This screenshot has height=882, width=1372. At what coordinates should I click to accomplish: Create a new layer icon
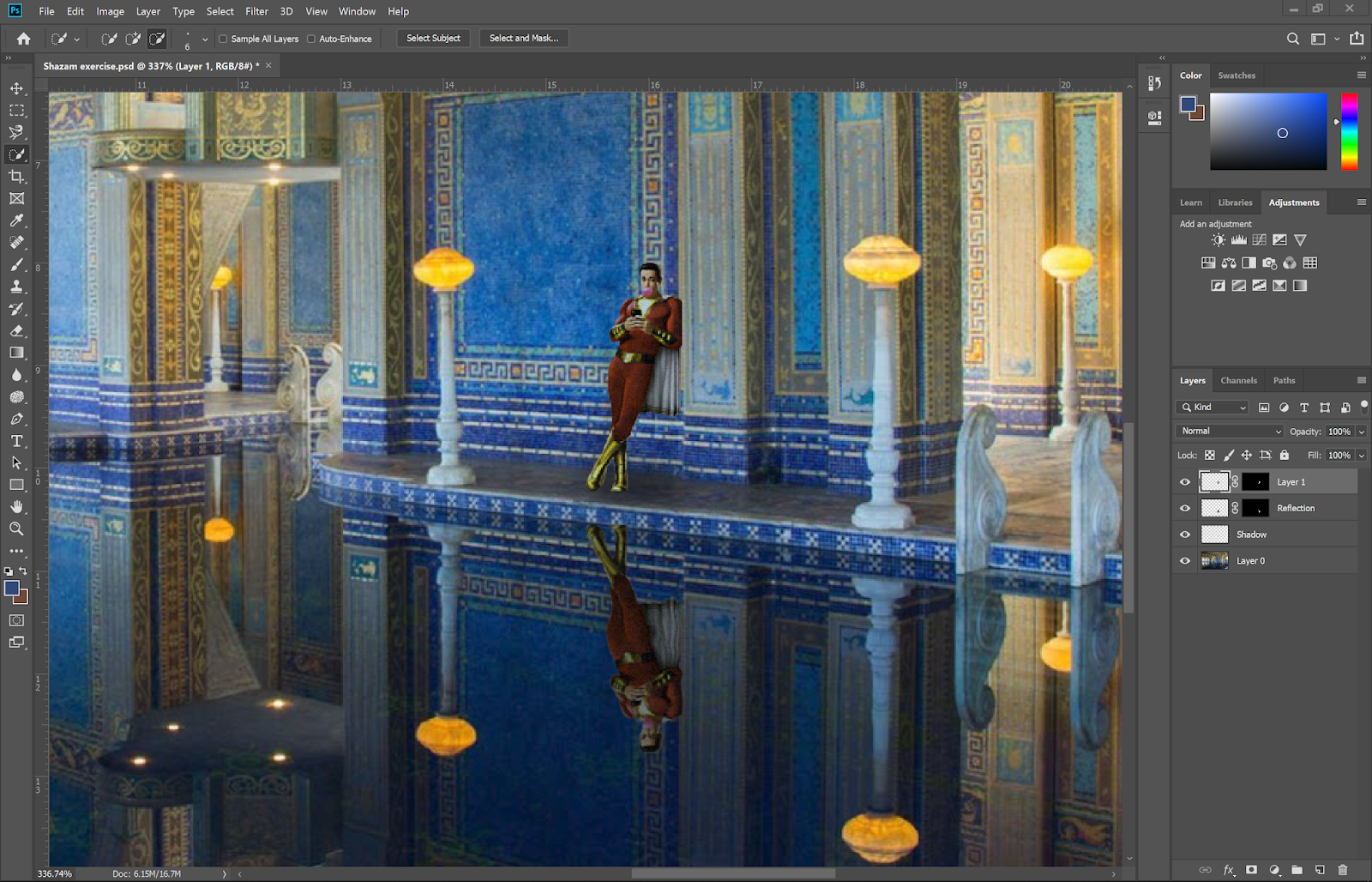1320,870
